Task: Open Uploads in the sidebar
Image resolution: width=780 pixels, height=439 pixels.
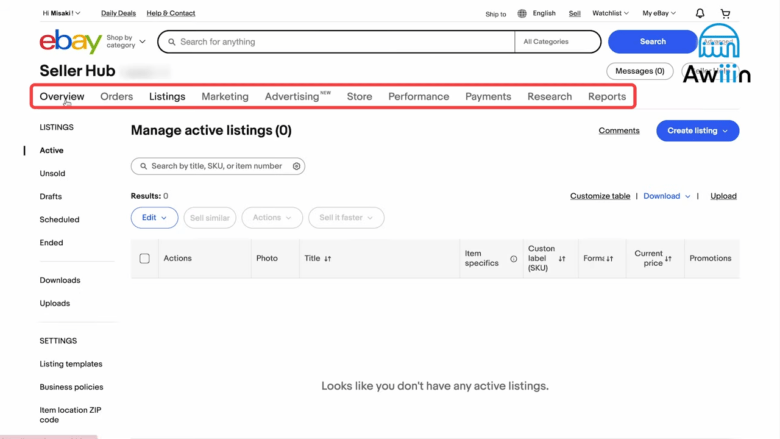Action: pyautogui.click(x=55, y=303)
